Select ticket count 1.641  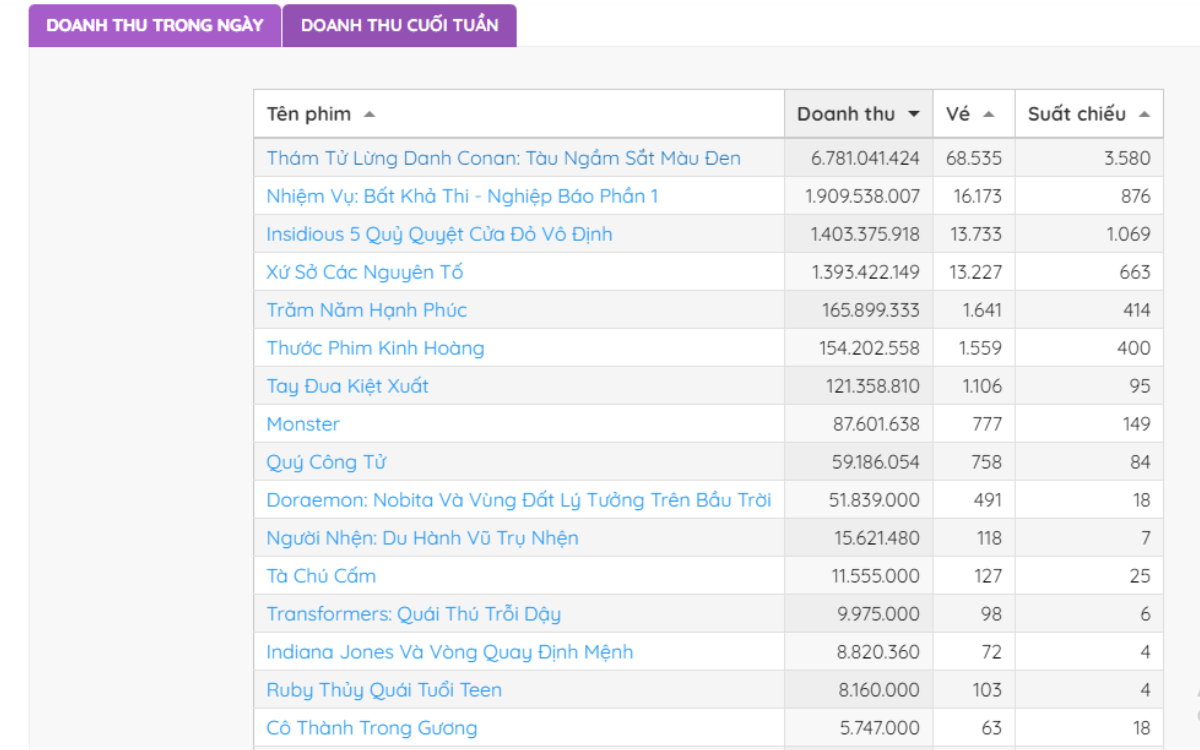(x=982, y=310)
